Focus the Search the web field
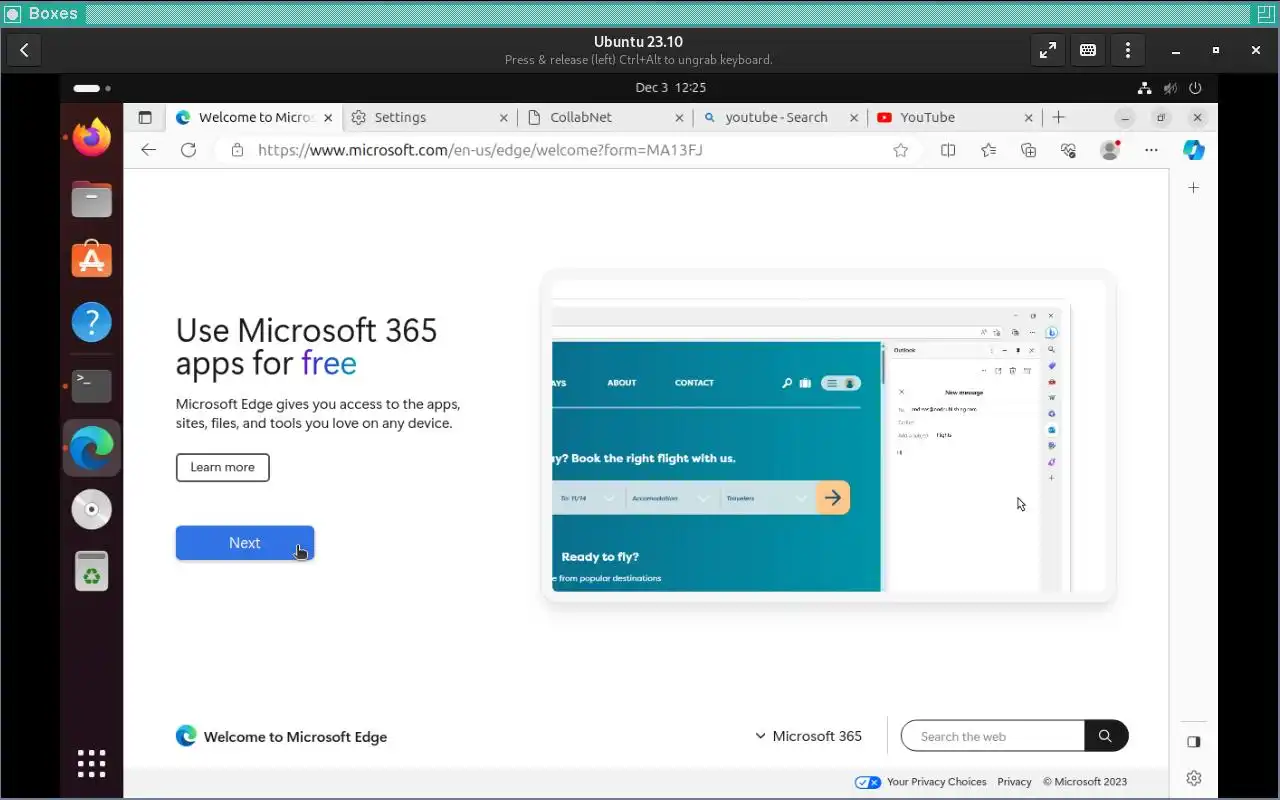1280x800 pixels. pyautogui.click(x=992, y=736)
